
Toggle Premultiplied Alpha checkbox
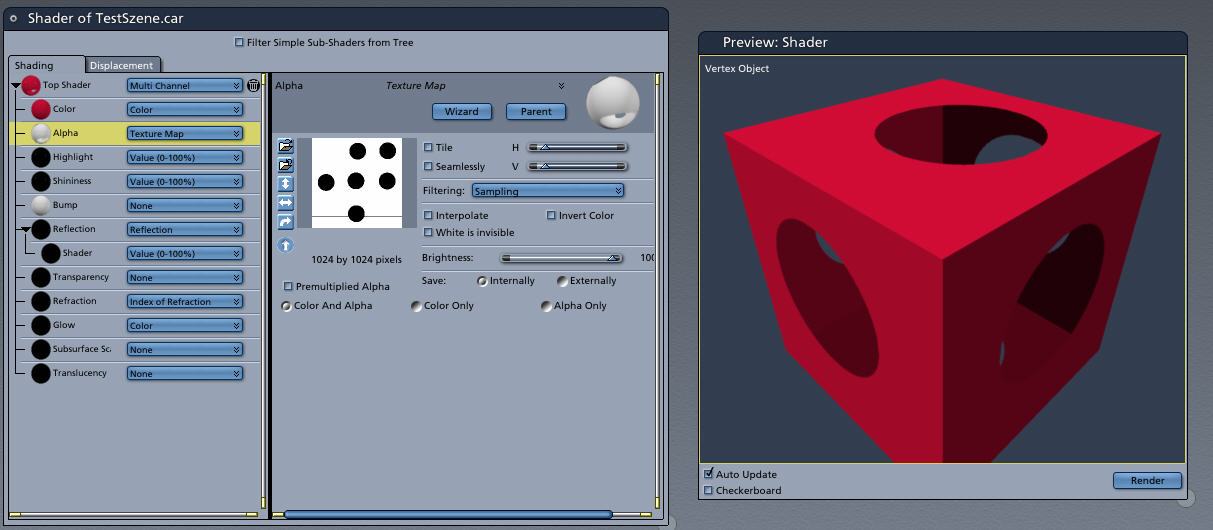tap(289, 286)
